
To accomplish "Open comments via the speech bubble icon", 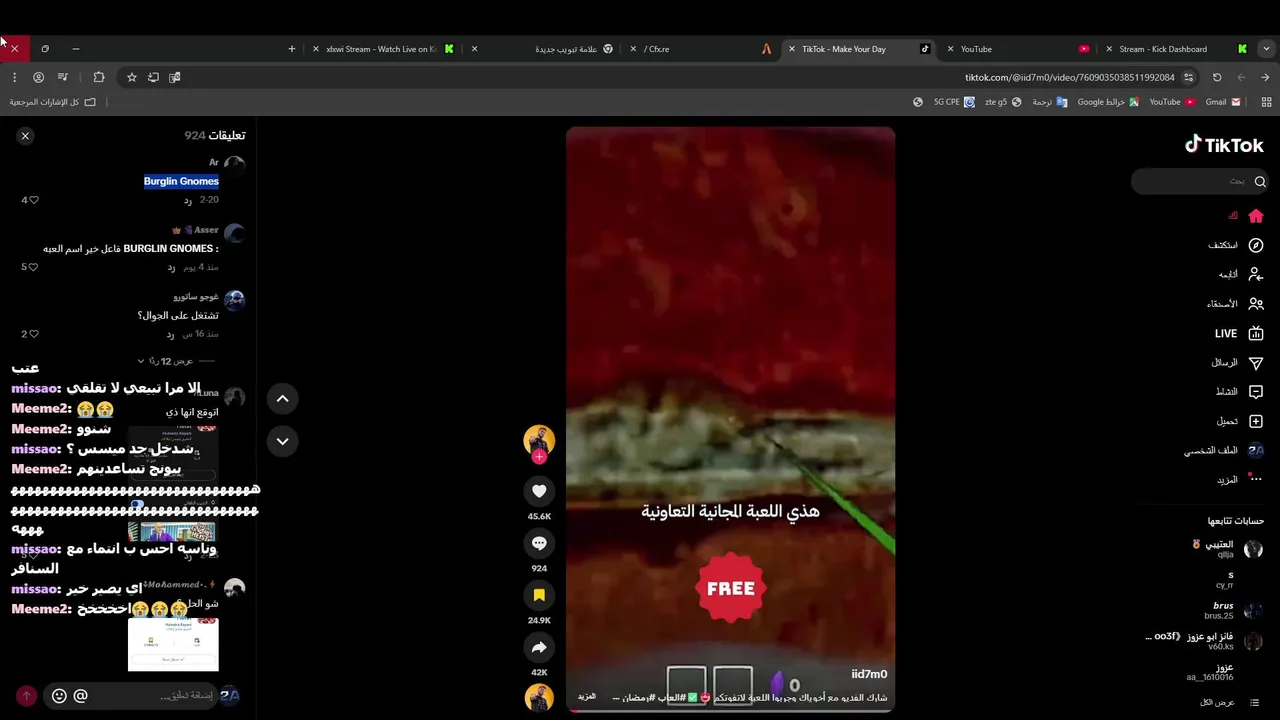I will (539, 543).
